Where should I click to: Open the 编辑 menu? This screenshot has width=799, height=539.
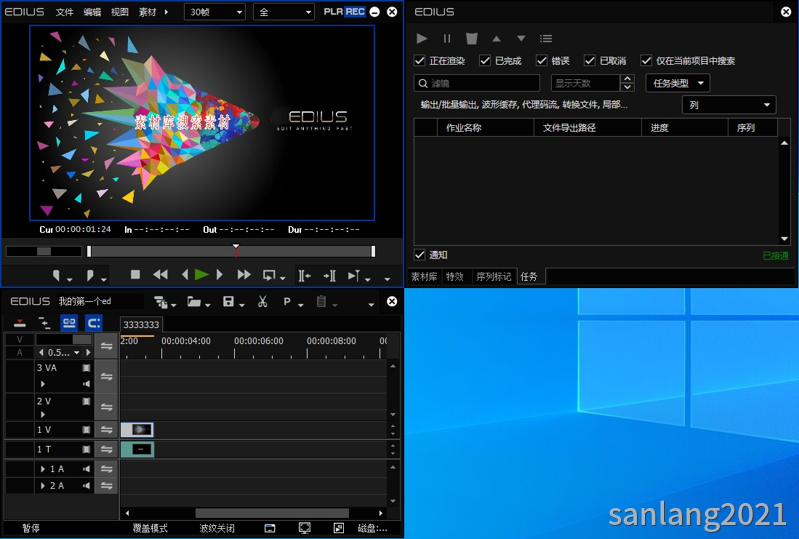pos(92,12)
